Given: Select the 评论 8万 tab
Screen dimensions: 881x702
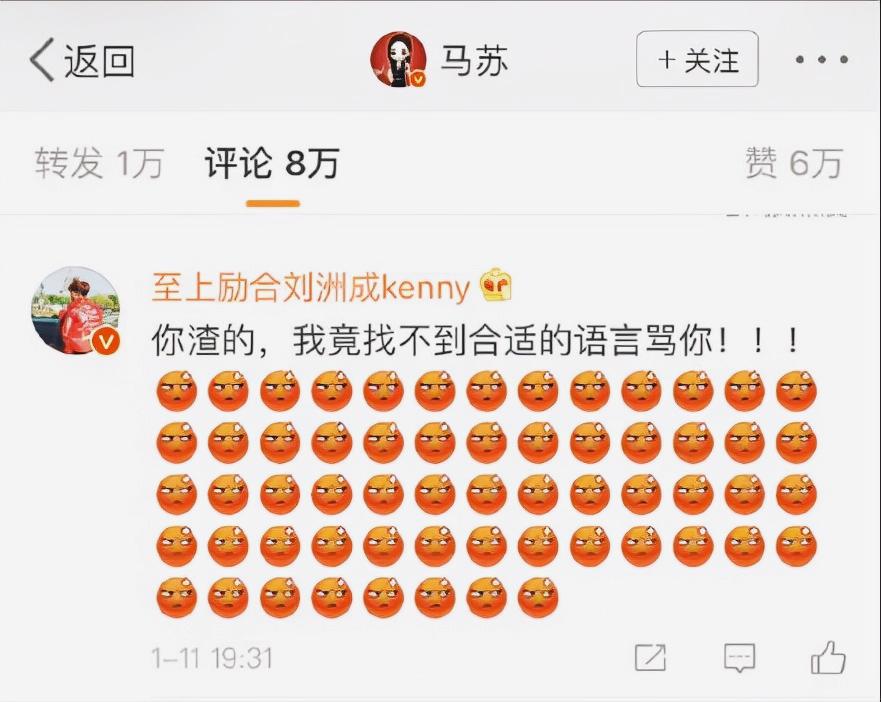Looking at the screenshot, I should [x=272, y=163].
